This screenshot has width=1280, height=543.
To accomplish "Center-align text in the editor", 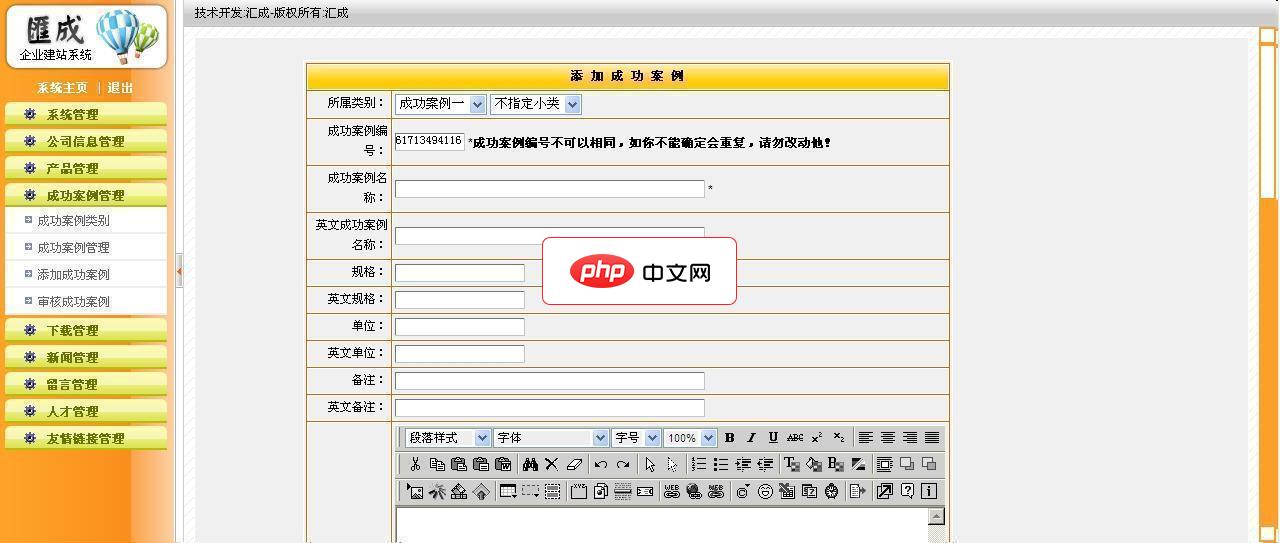I will tap(888, 437).
